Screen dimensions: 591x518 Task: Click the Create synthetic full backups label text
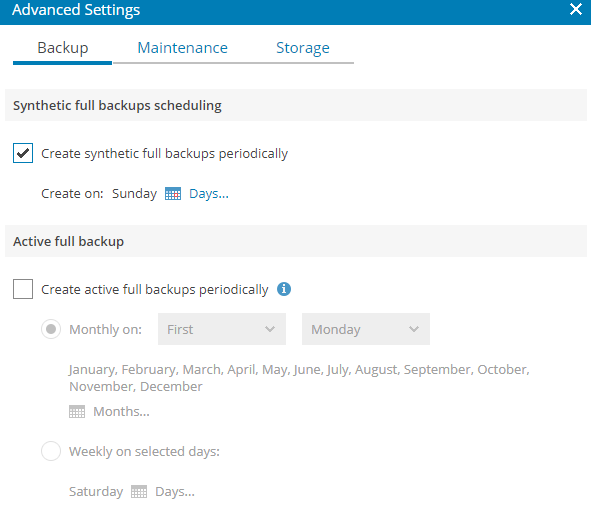tap(164, 153)
